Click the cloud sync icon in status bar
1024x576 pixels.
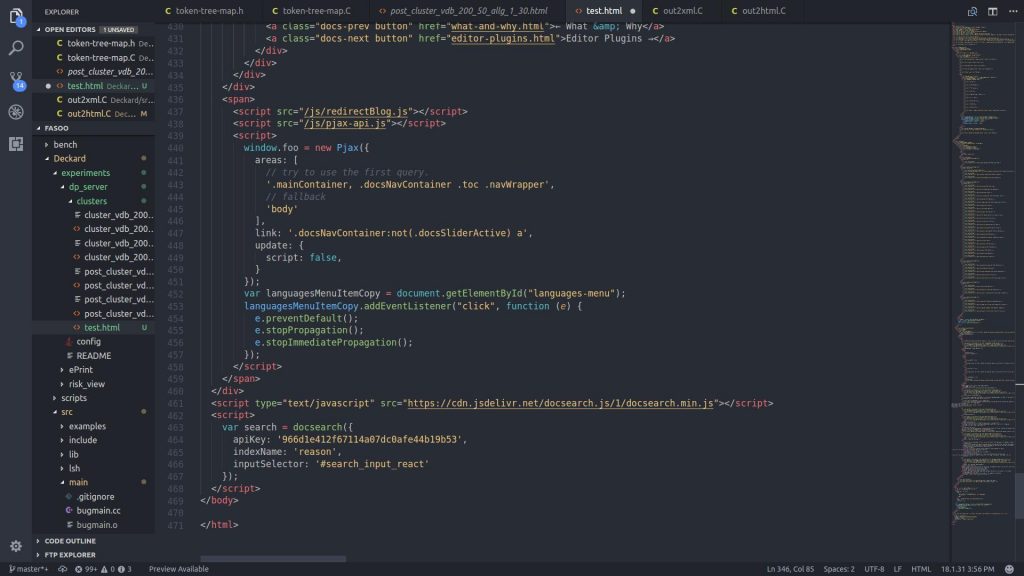coord(63,569)
